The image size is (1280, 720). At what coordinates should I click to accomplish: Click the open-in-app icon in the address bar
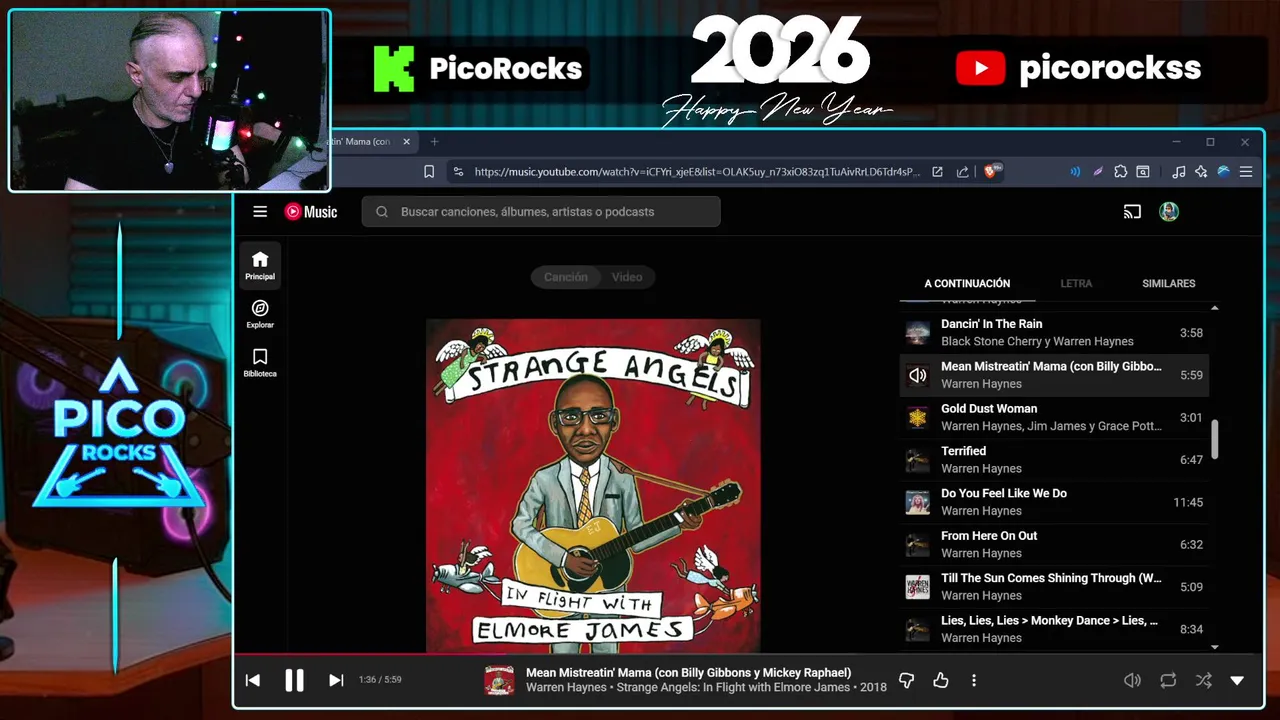click(937, 172)
